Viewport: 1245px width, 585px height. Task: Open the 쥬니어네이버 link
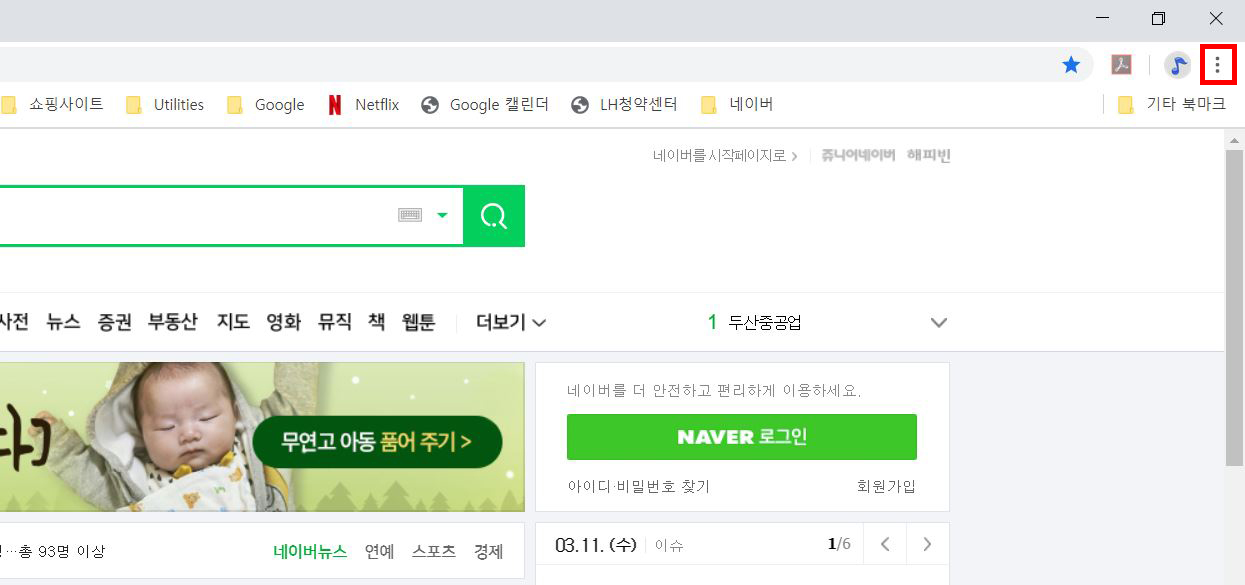[x=858, y=156]
